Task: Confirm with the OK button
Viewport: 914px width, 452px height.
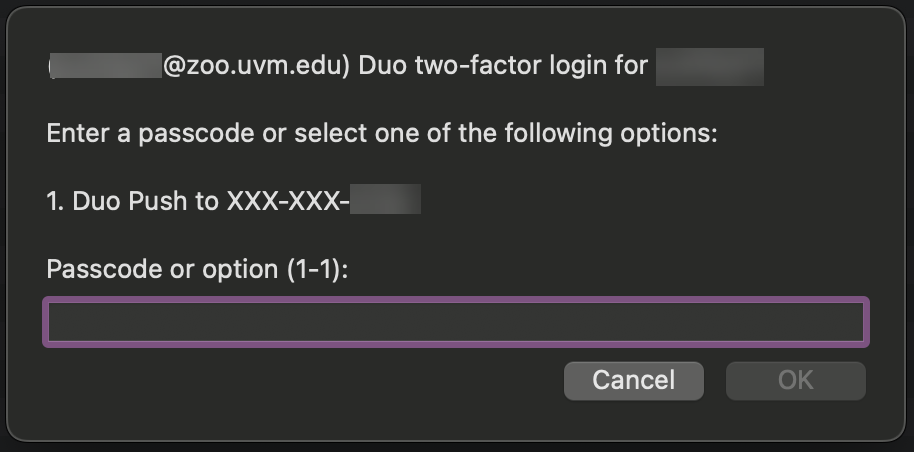Action: click(x=795, y=380)
